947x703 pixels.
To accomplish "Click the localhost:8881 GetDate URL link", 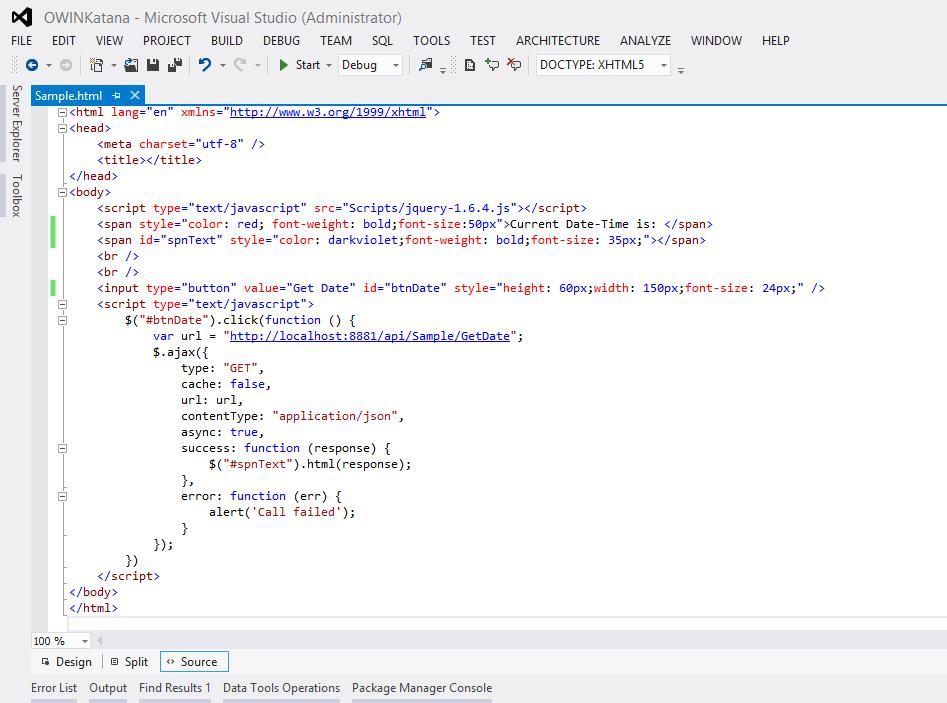I will (x=370, y=336).
